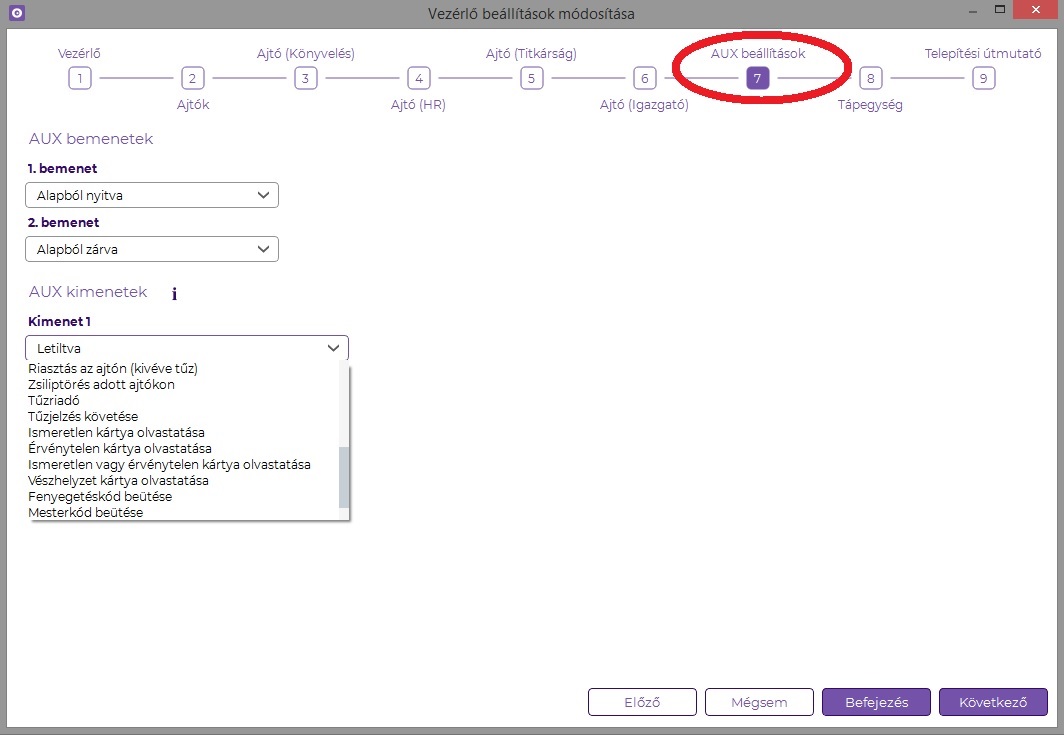Click the Befejezés button
This screenshot has height=735, width=1064.
(x=876, y=702)
